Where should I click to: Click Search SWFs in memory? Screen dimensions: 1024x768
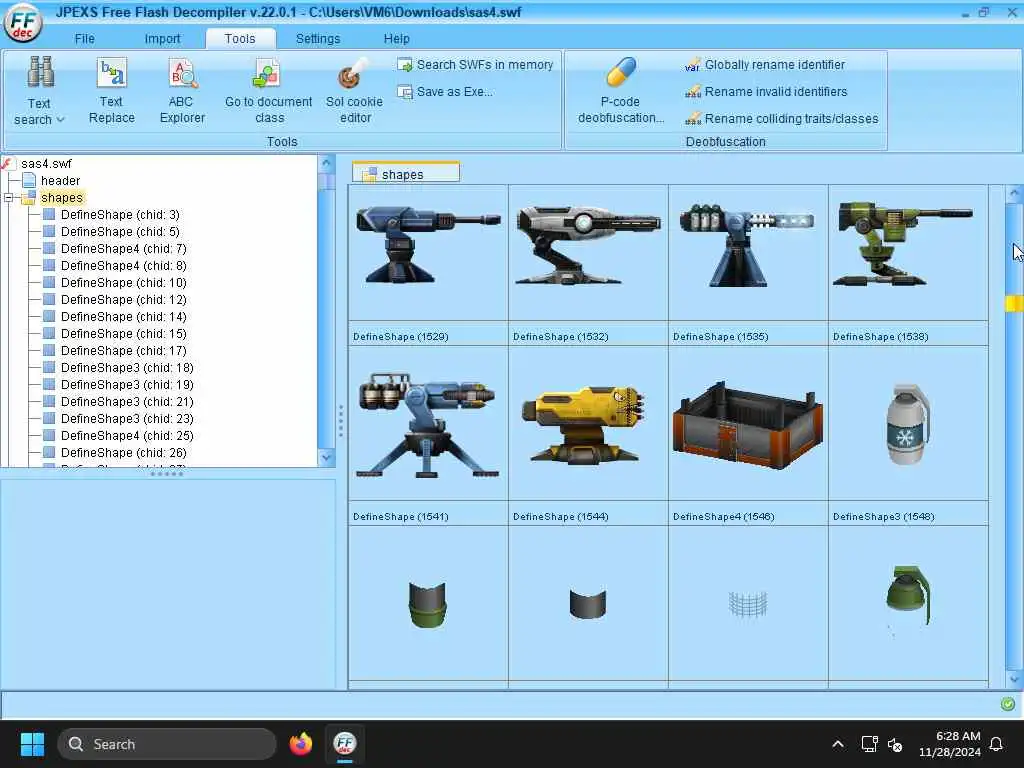(476, 65)
